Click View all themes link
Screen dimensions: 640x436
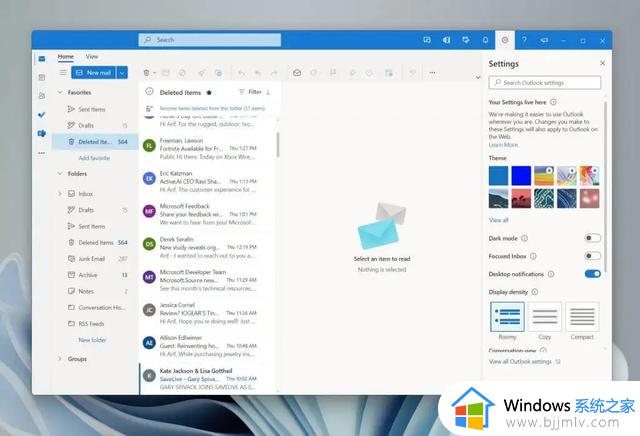[x=498, y=220]
